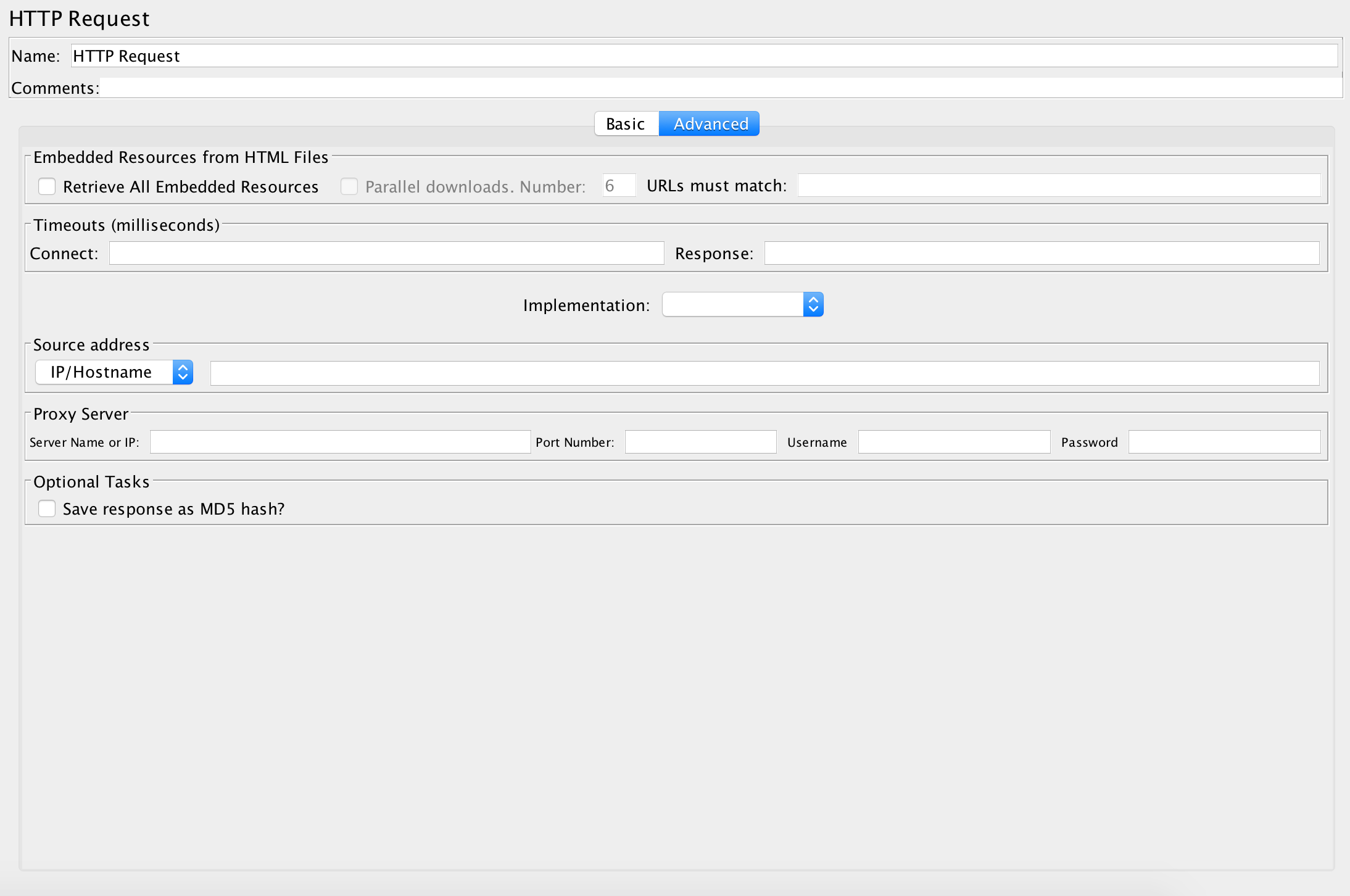This screenshot has width=1350, height=896.
Task: Enable Save response as MD5 hash
Action: (47, 508)
